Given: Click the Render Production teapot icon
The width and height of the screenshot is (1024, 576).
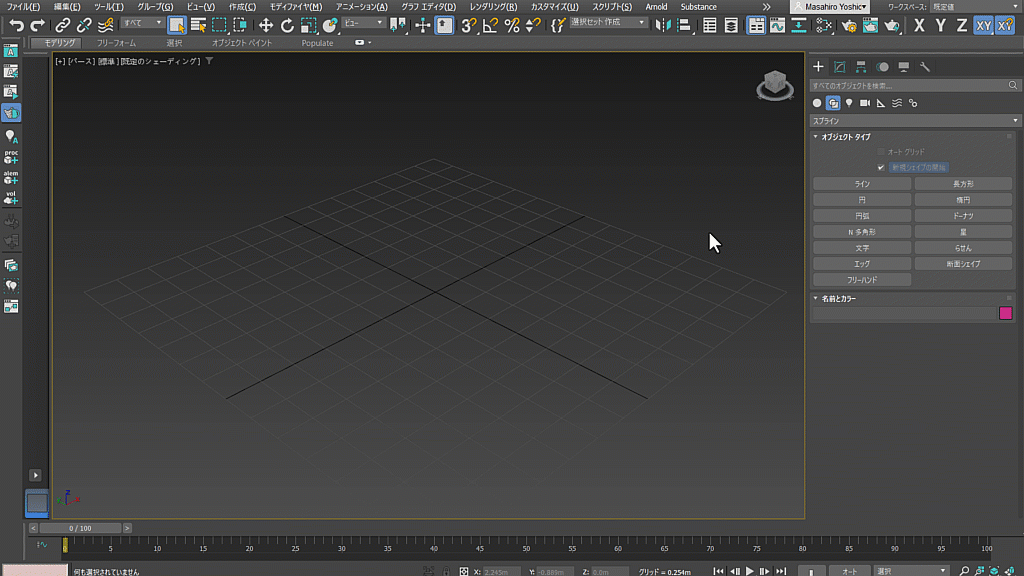Looking at the screenshot, I should click(x=891, y=25).
